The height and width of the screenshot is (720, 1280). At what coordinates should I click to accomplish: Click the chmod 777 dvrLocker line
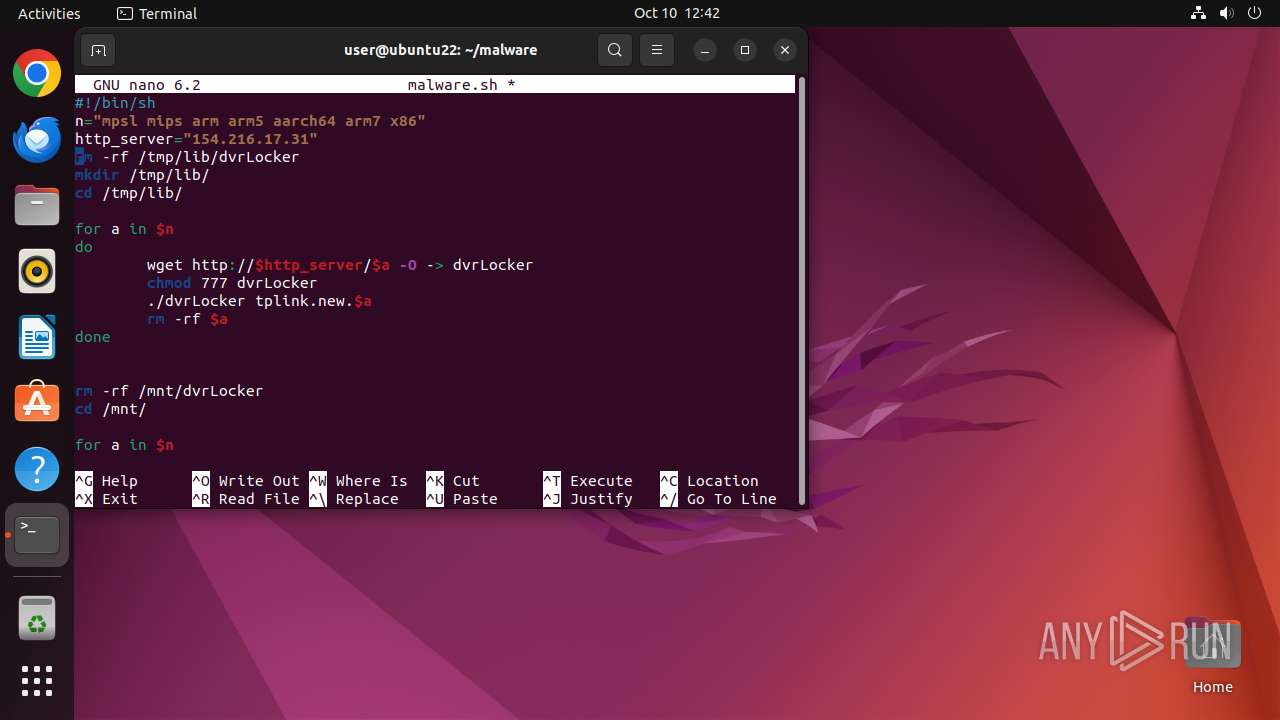tap(232, 283)
